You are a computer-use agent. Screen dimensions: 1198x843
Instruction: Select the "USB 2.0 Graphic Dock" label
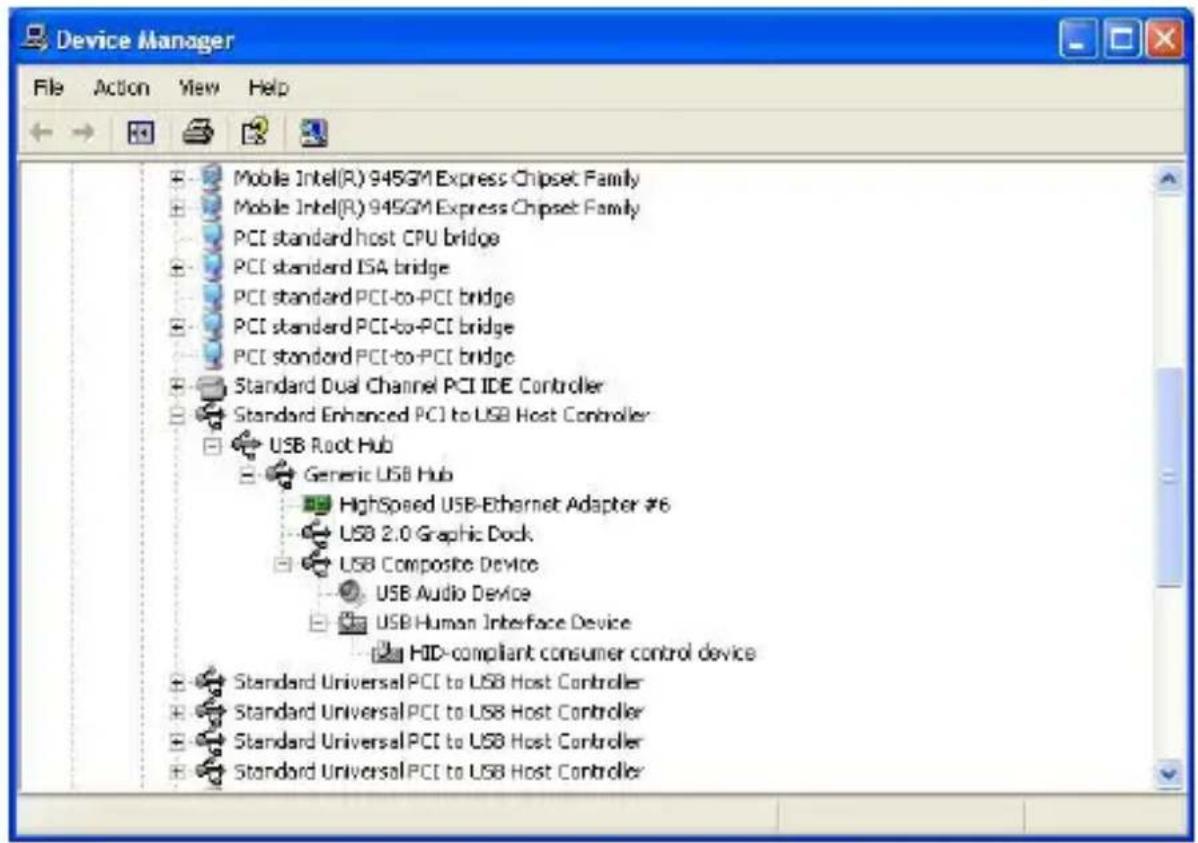pyautogui.click(x=435, y=533)
